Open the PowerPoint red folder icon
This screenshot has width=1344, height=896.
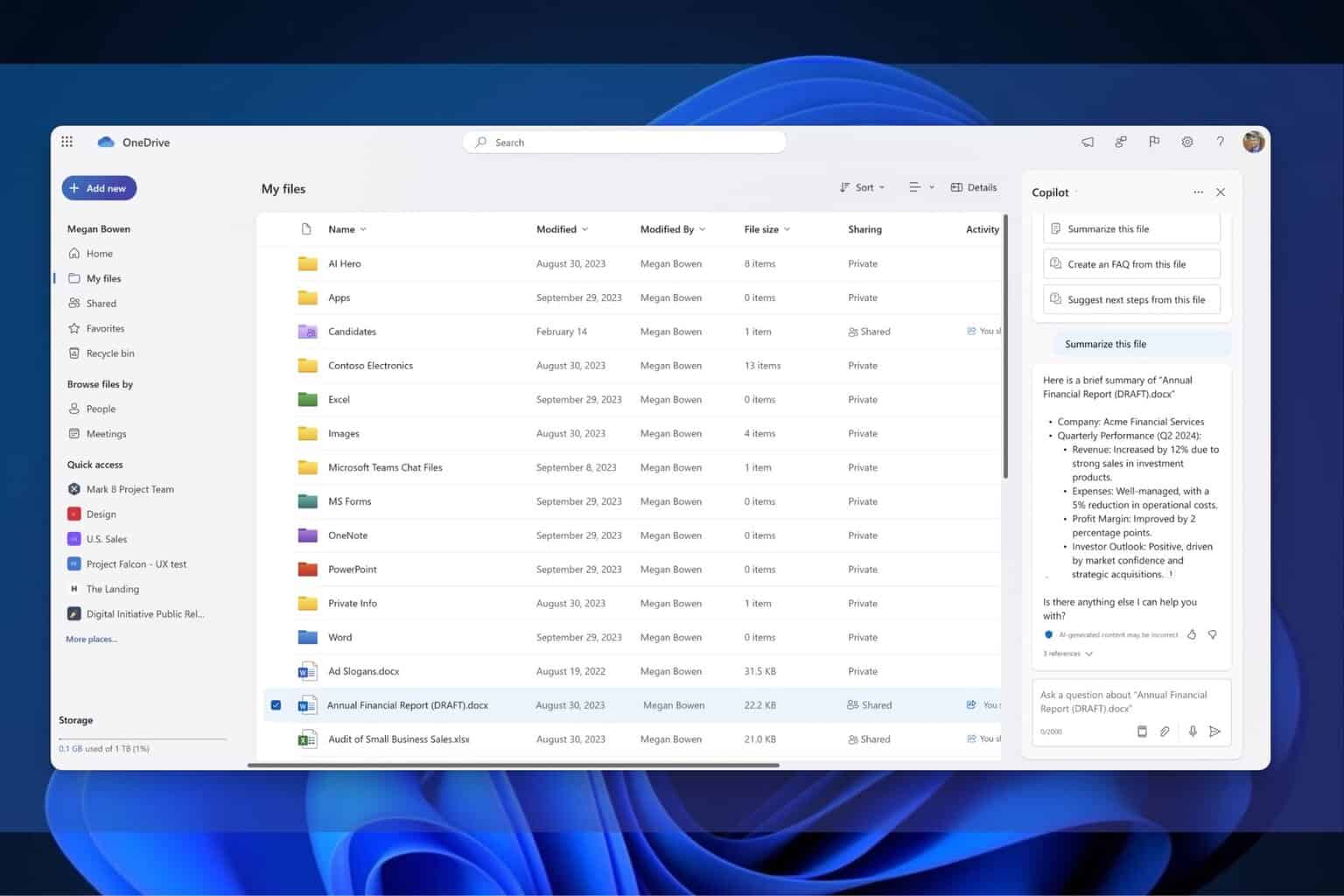pos(307,570)
